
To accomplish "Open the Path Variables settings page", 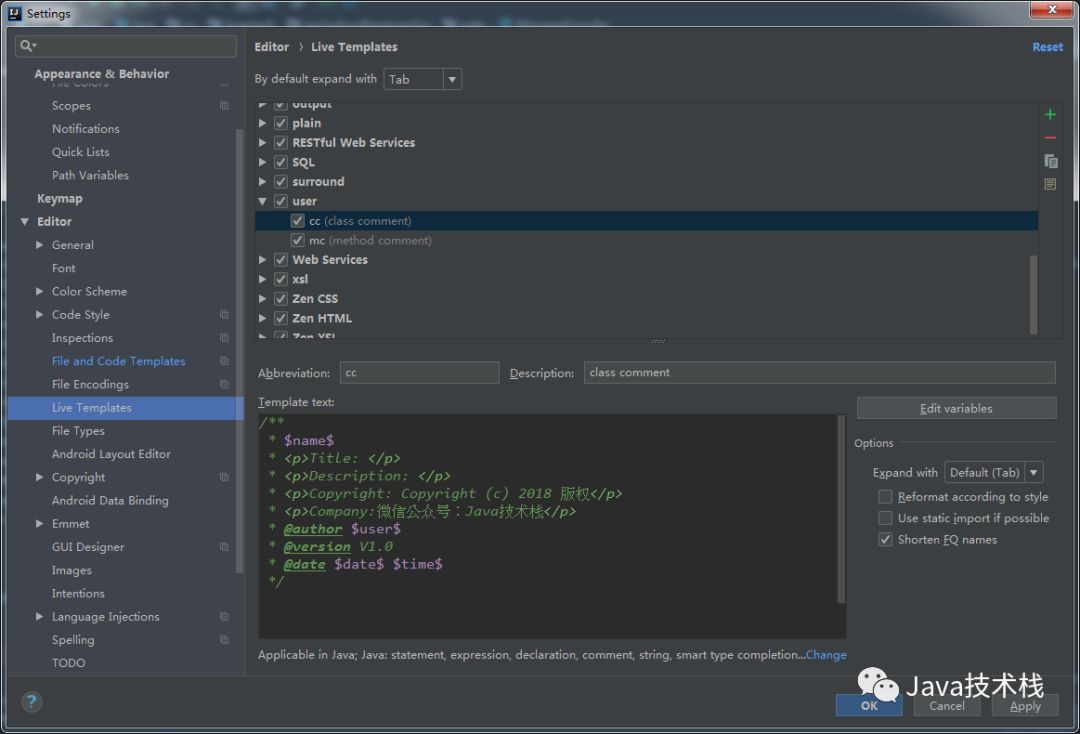I will [x=90, y=175].
